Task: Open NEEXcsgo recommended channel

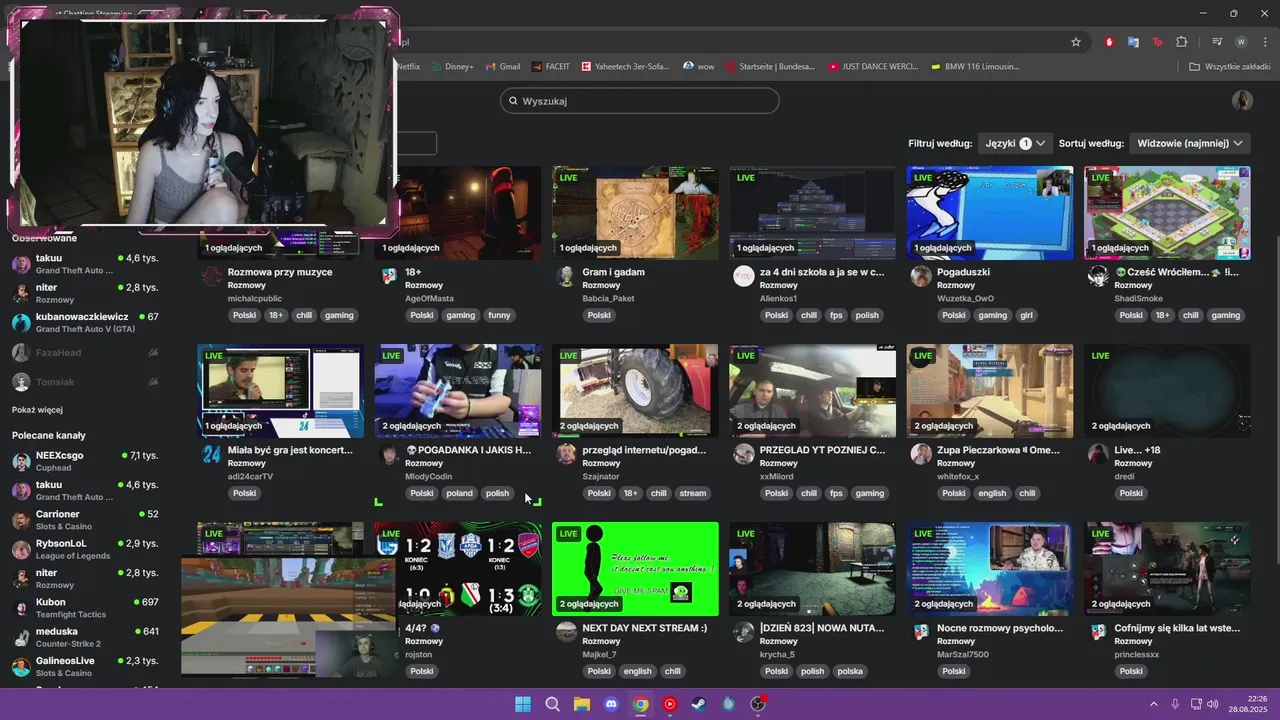Action: (85, 461)
